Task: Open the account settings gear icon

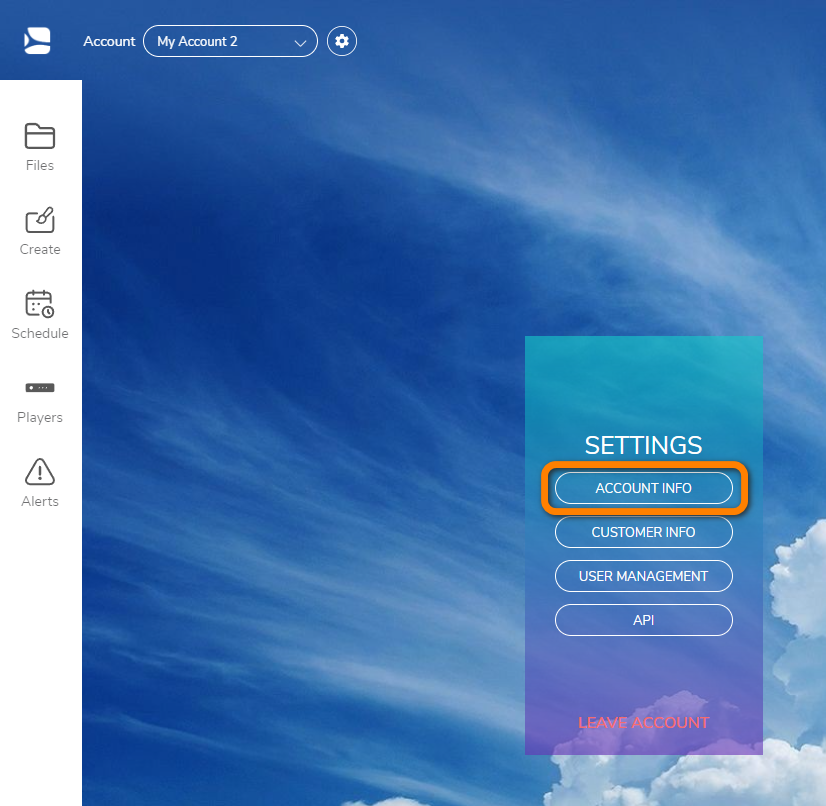Action: coord(342,41)
